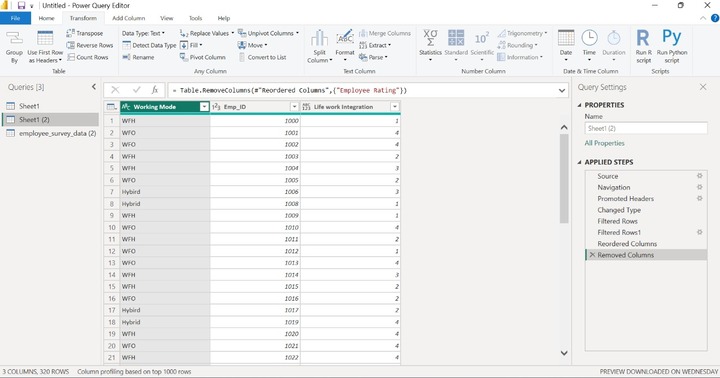Open the Date column tool
Image resolution: width=720 pixels, height=378 pixels.
tap(566, 45)
